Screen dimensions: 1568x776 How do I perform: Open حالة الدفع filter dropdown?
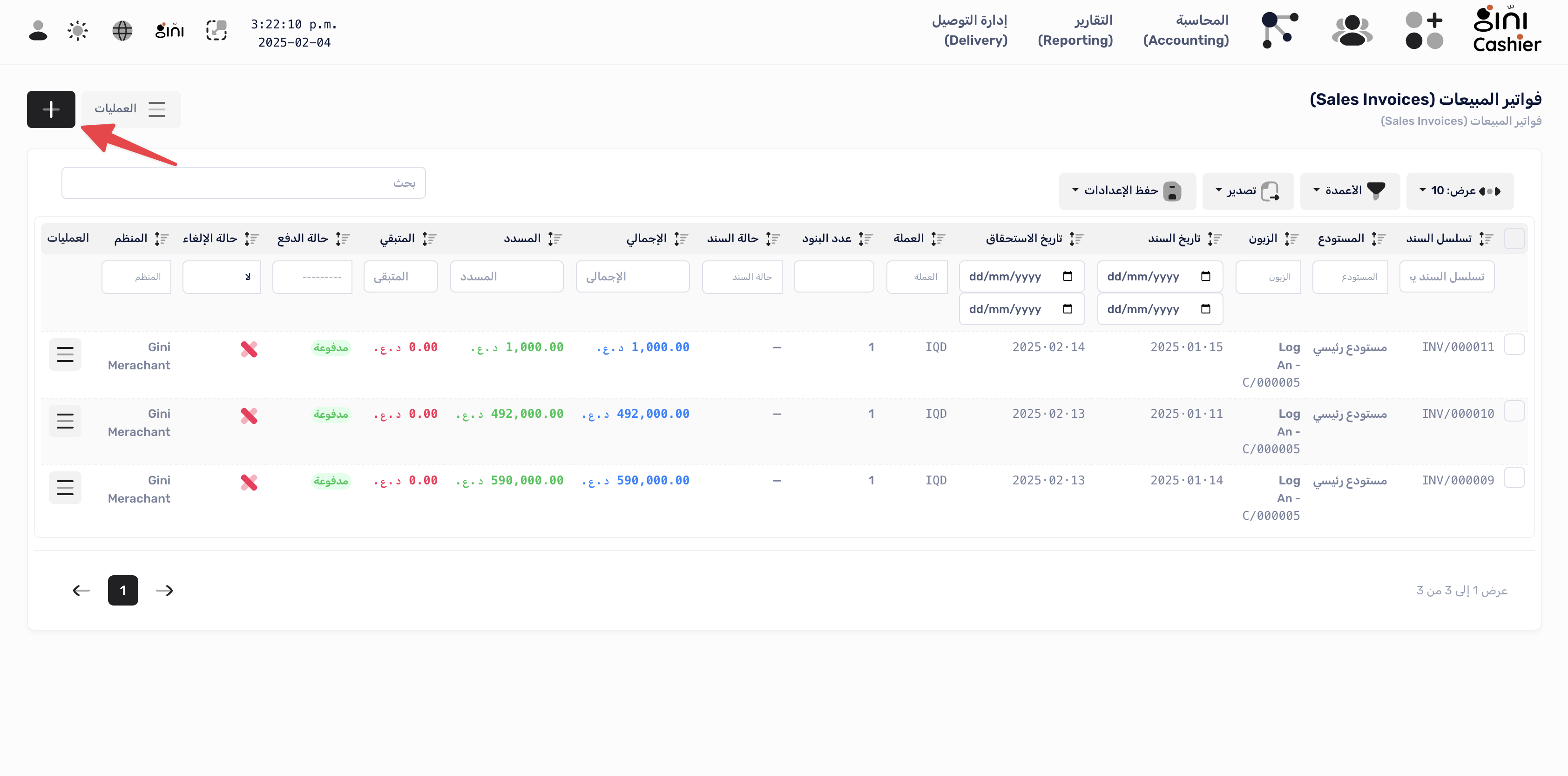(312, 277)
